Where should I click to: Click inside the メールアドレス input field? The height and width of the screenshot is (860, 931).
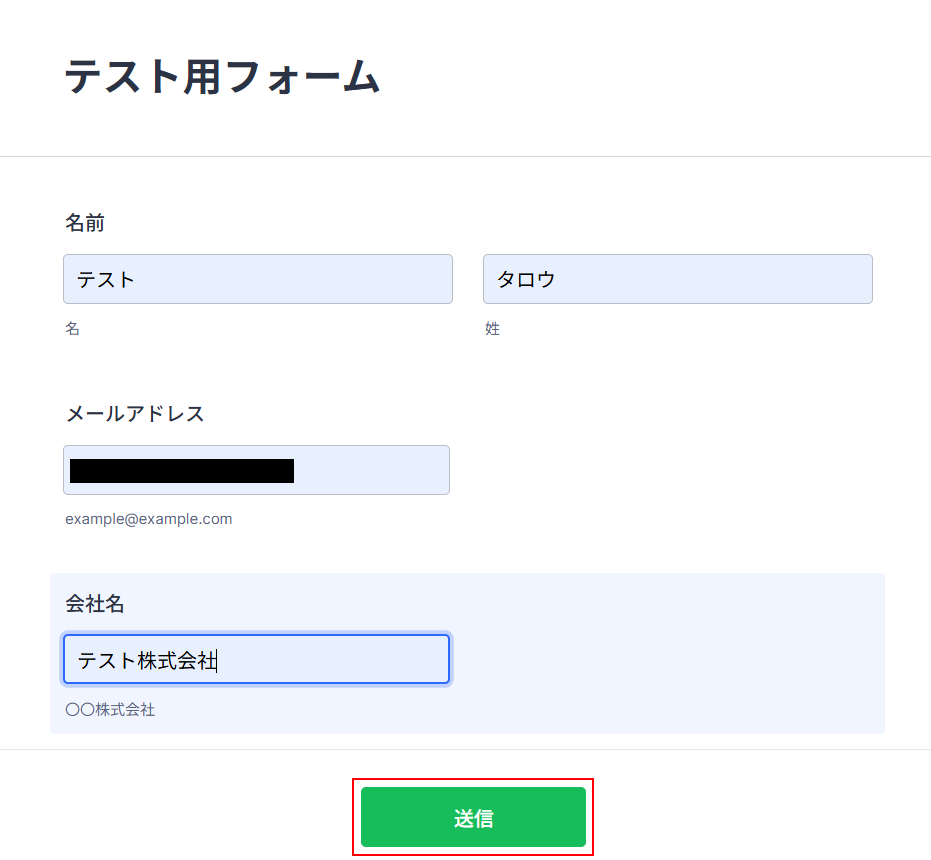coord(370,470)
